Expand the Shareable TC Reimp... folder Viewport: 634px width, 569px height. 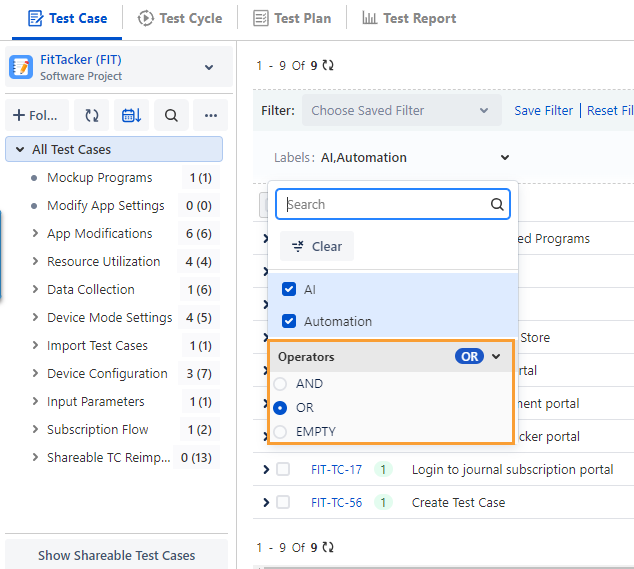pyautogui.click(x=35, y=457)
